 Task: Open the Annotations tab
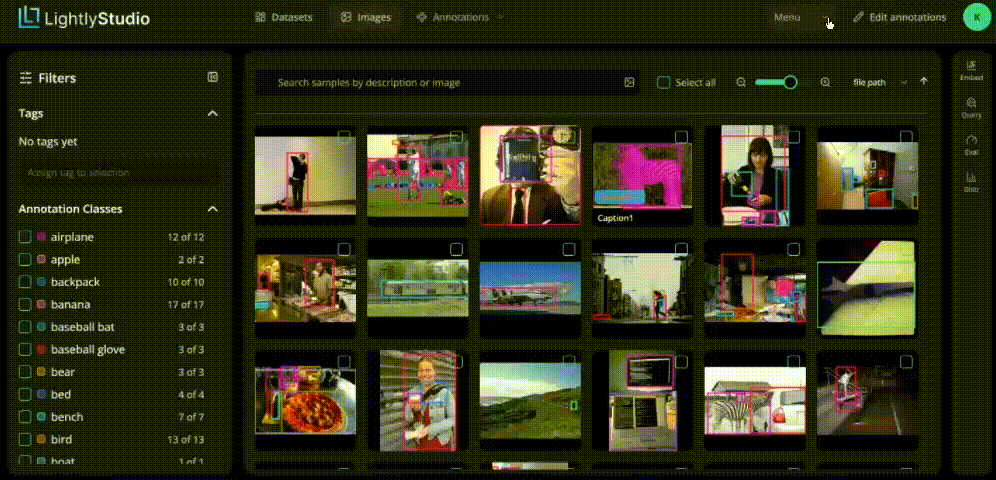pos(460,18)
